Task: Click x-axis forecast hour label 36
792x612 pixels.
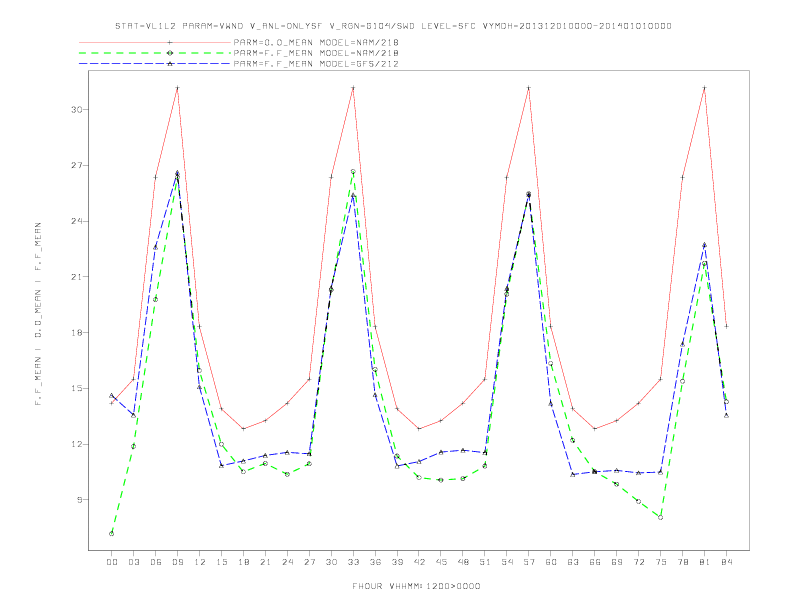Action: [375, 562]
